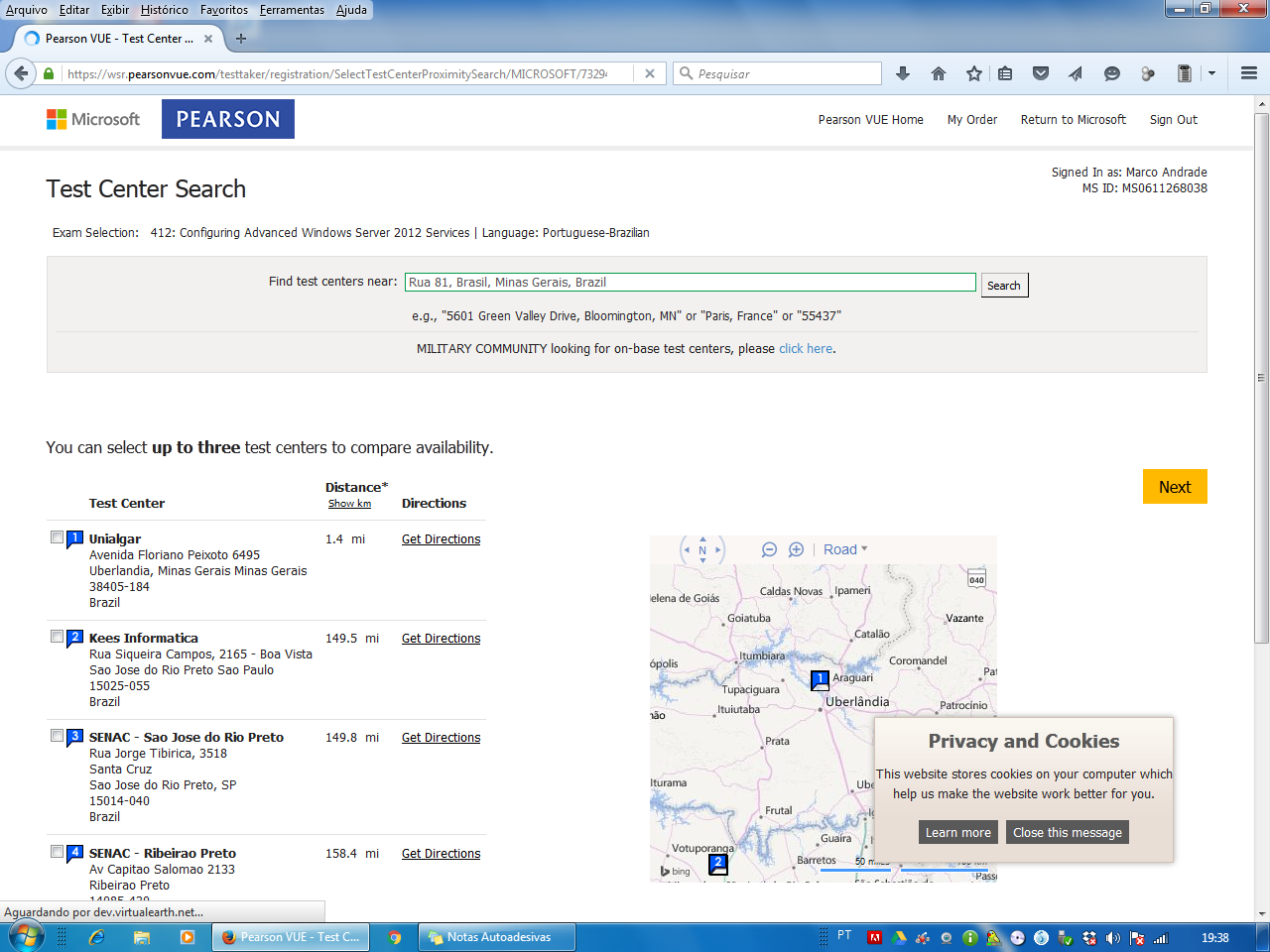Viewport: 1270px width, 952px height.
Task: Zoom out the map with minus icon
Action: click(769, 549)
